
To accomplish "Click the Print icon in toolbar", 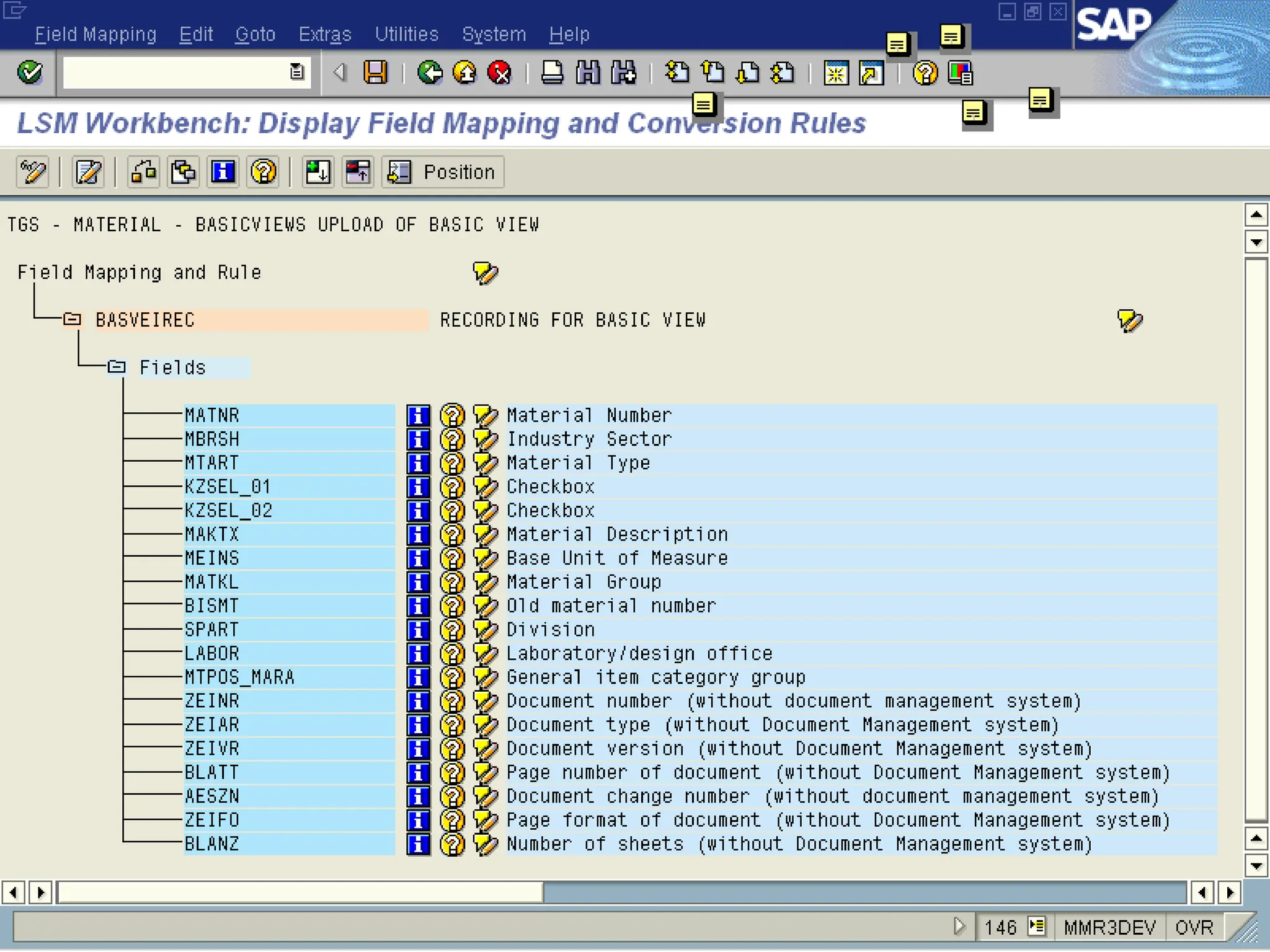I will coord(552,73).
